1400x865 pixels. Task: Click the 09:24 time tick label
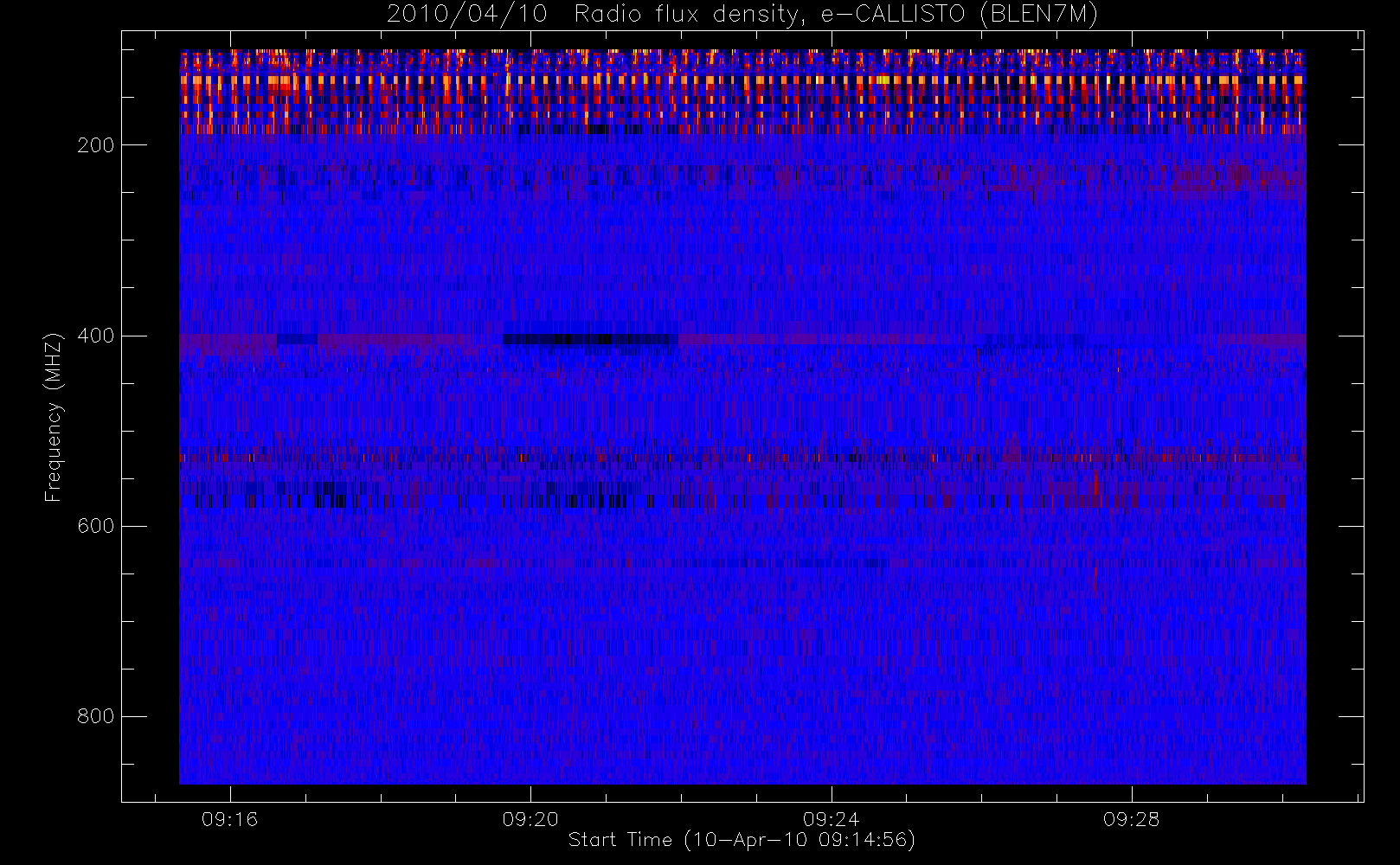[x=831, y=819]
